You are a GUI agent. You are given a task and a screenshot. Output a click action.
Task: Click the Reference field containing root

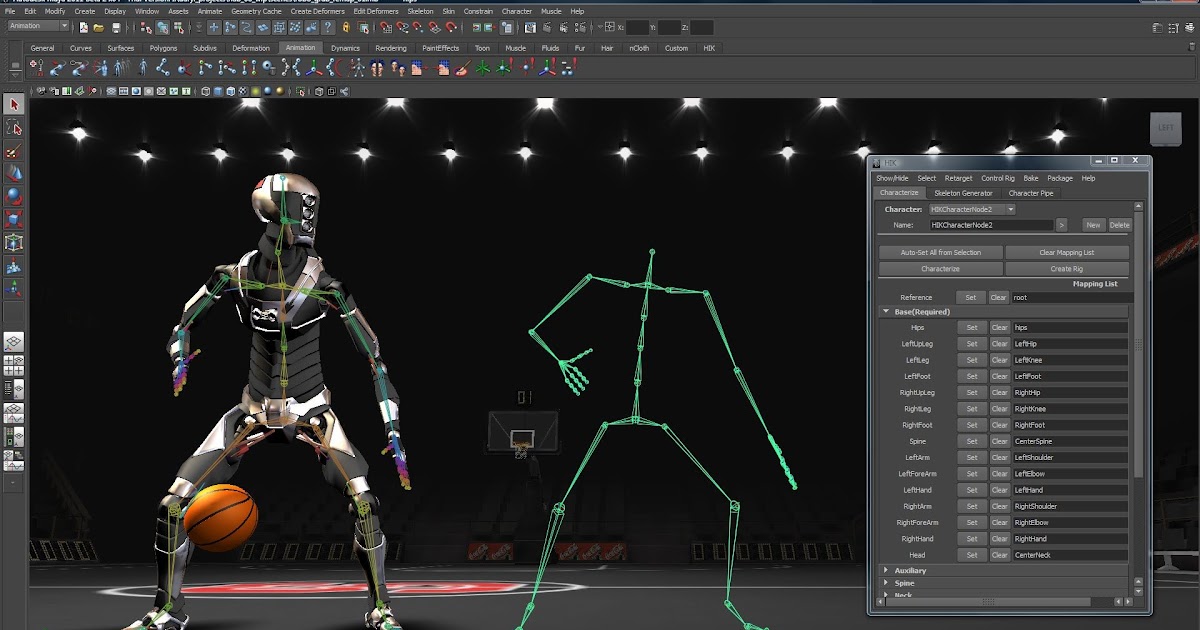pyautogui.click(x=1070, y=297)
